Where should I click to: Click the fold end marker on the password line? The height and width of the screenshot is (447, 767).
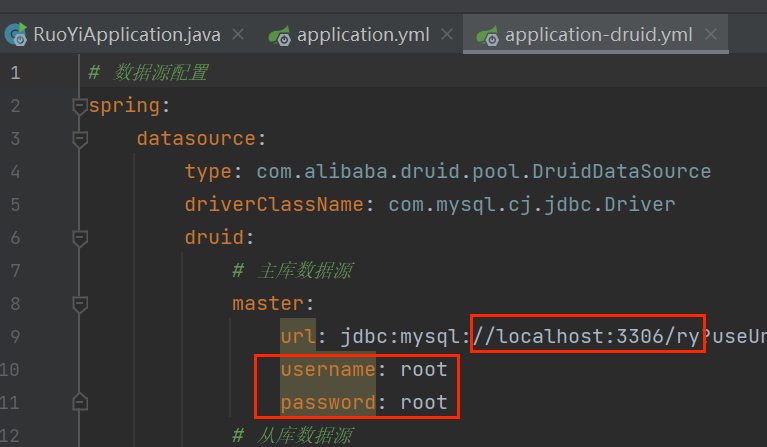[x=80, y=402]
